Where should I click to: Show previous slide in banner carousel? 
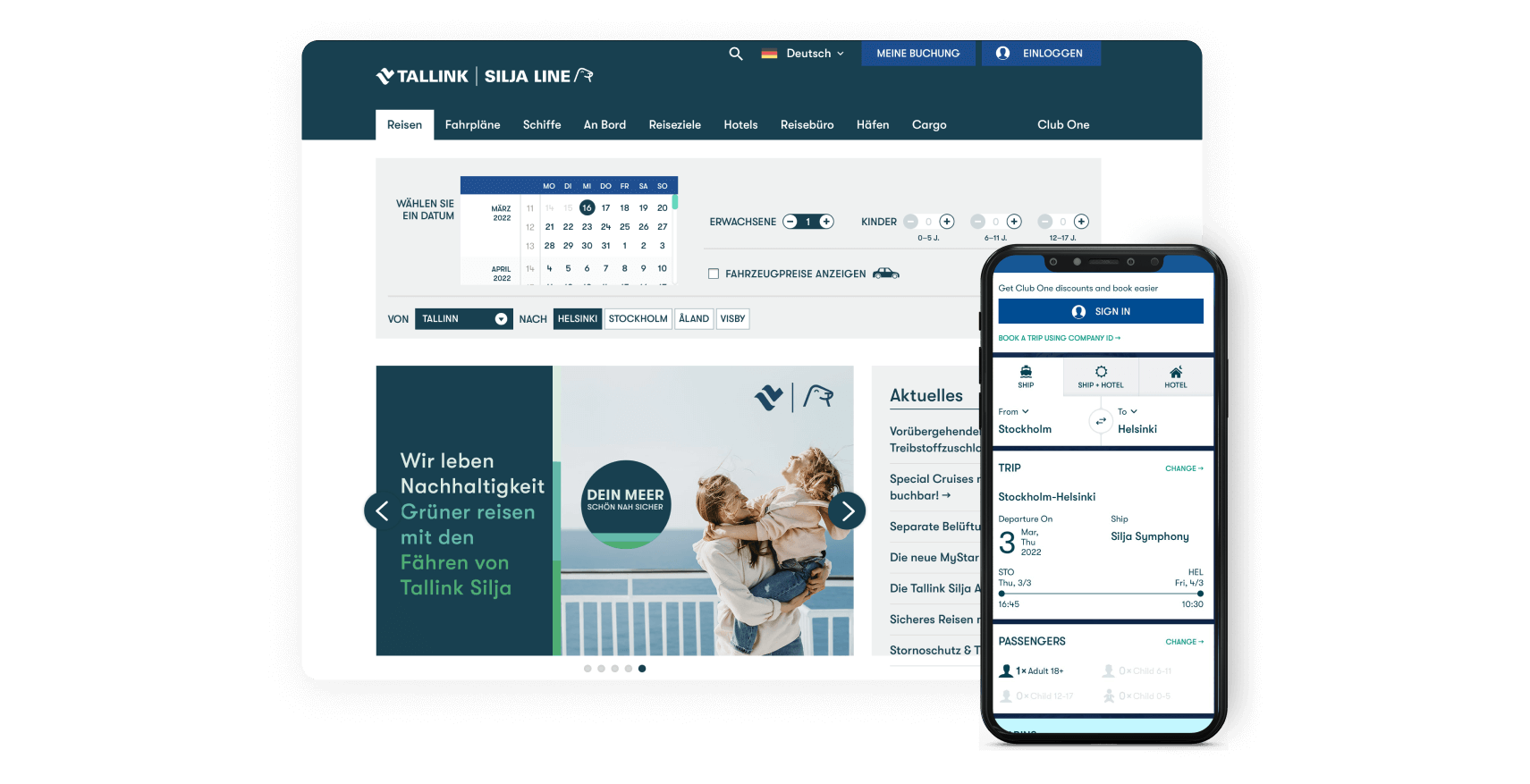(x=382, y=510)
